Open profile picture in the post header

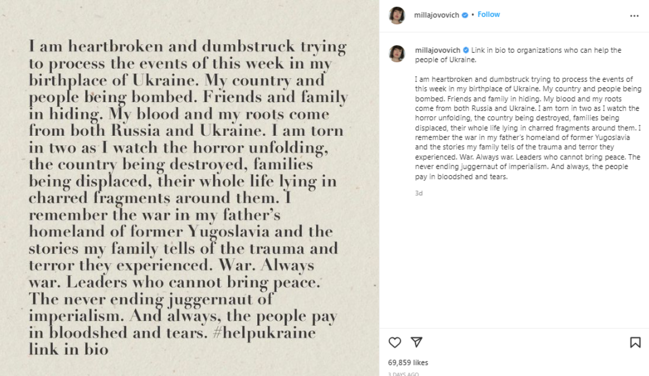pos(397,15)
